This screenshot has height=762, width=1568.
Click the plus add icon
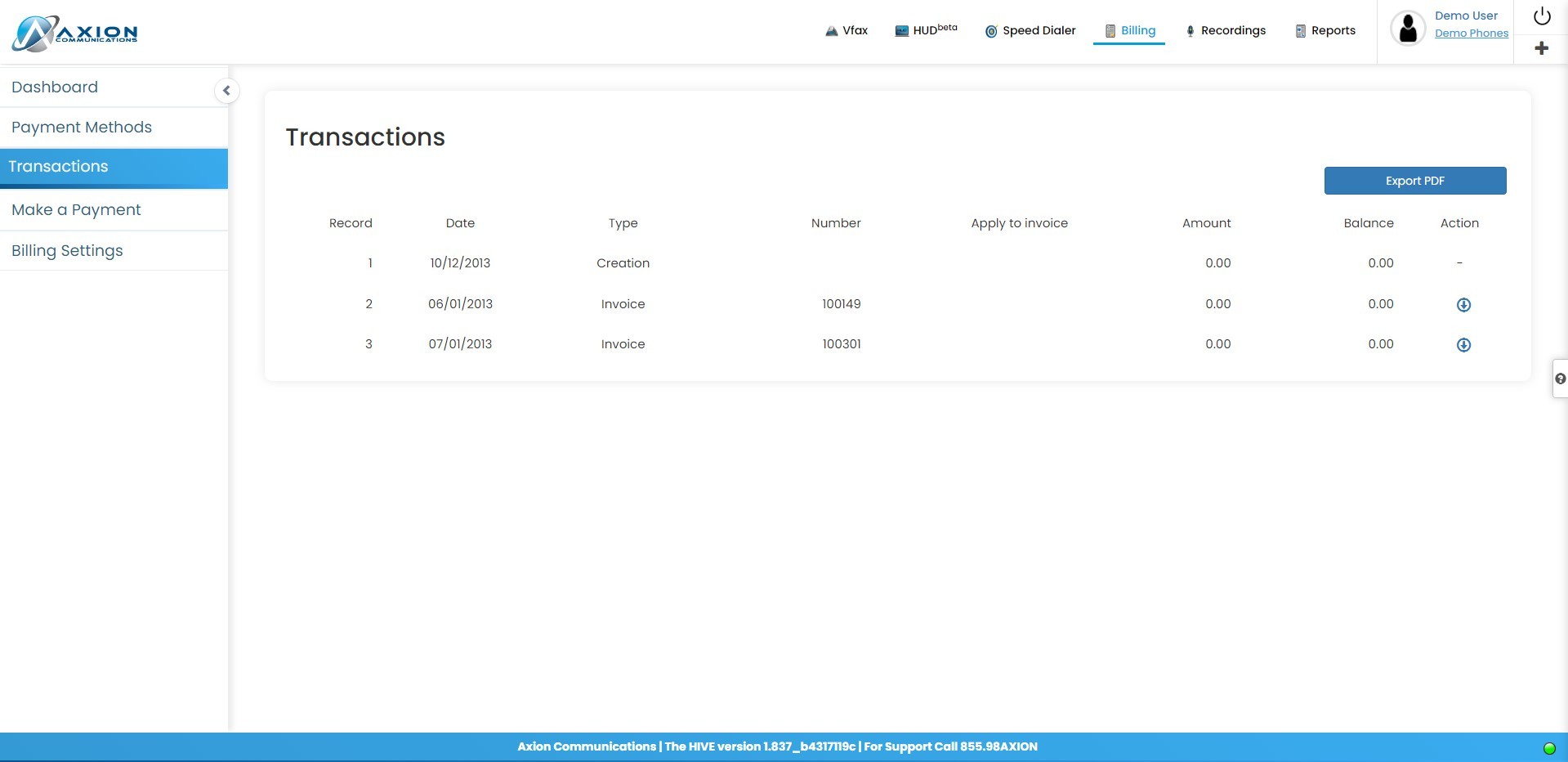pos(1542,48)
